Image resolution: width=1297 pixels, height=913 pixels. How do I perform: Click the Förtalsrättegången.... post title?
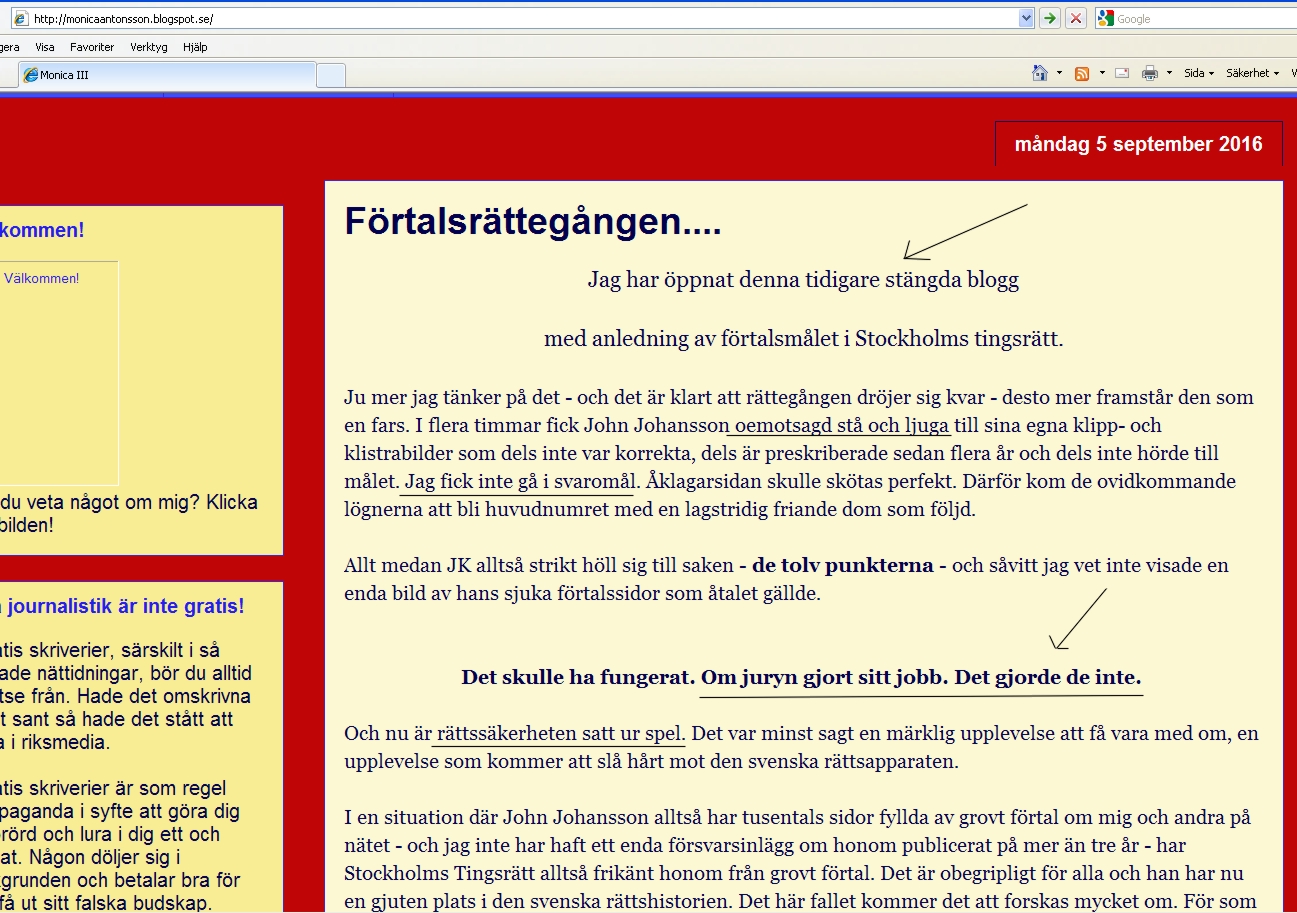533,222
